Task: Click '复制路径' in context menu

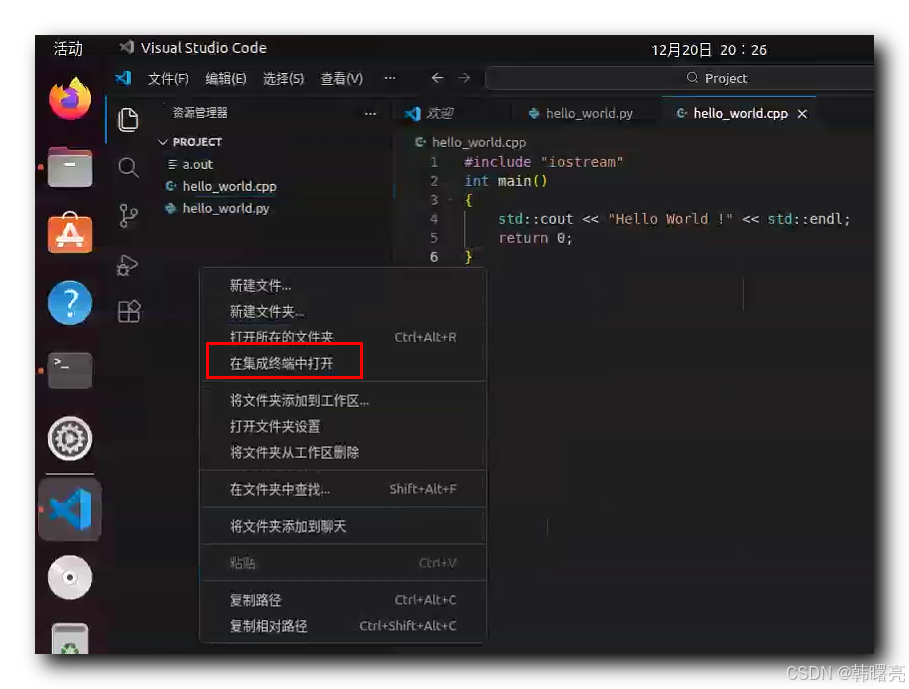Action: (256, 600)
